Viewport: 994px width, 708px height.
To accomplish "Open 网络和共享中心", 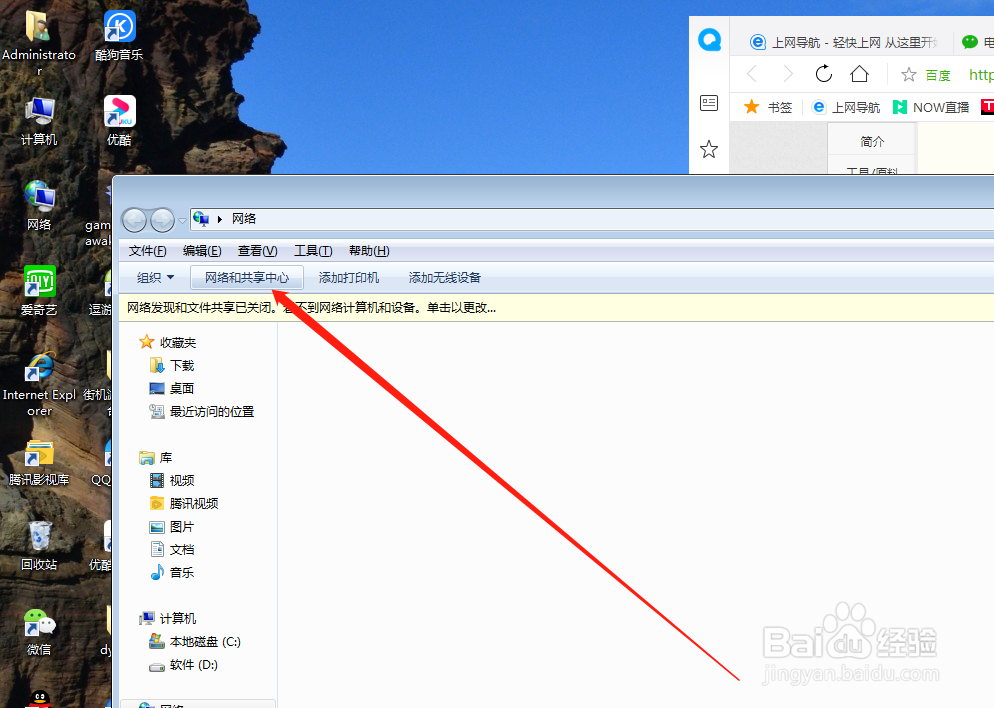I will (246, 277).
